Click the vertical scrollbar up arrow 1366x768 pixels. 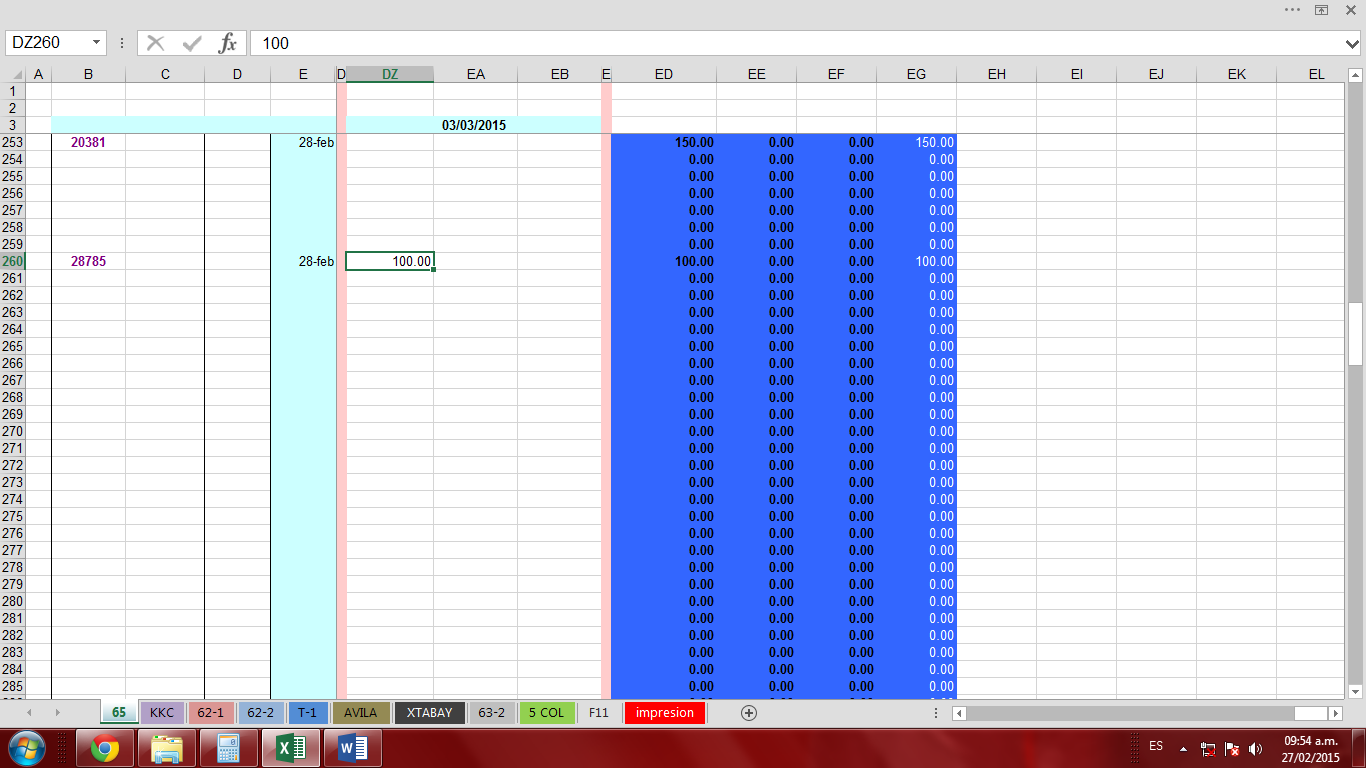pyautogui.click(x=1356, y=74)
